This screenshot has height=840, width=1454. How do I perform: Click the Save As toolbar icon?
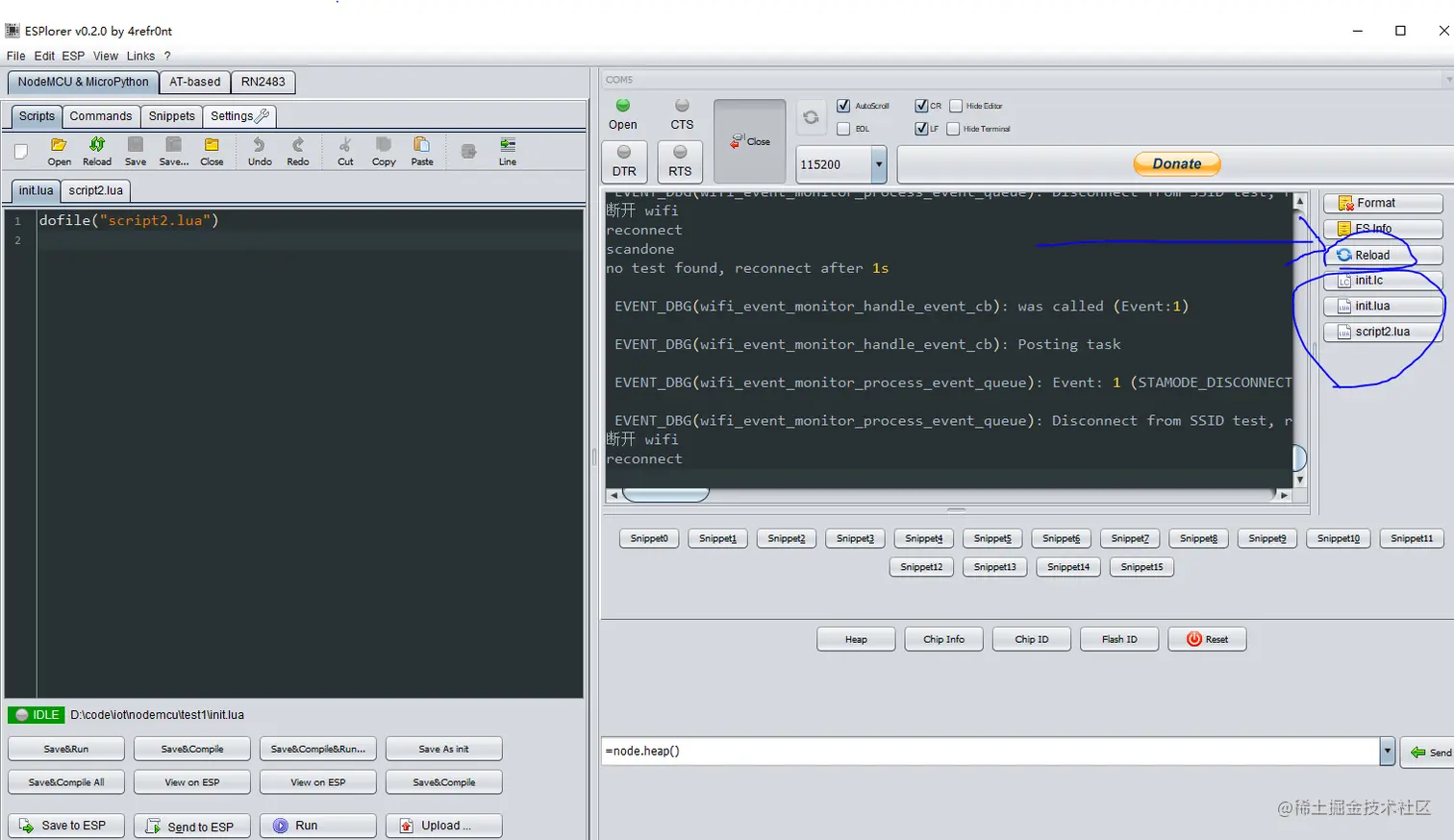[173, 151]
